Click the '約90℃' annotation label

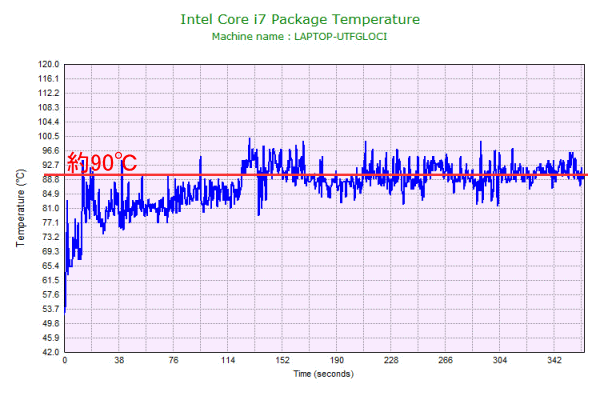pyautogui.click(x=102, y=163)
